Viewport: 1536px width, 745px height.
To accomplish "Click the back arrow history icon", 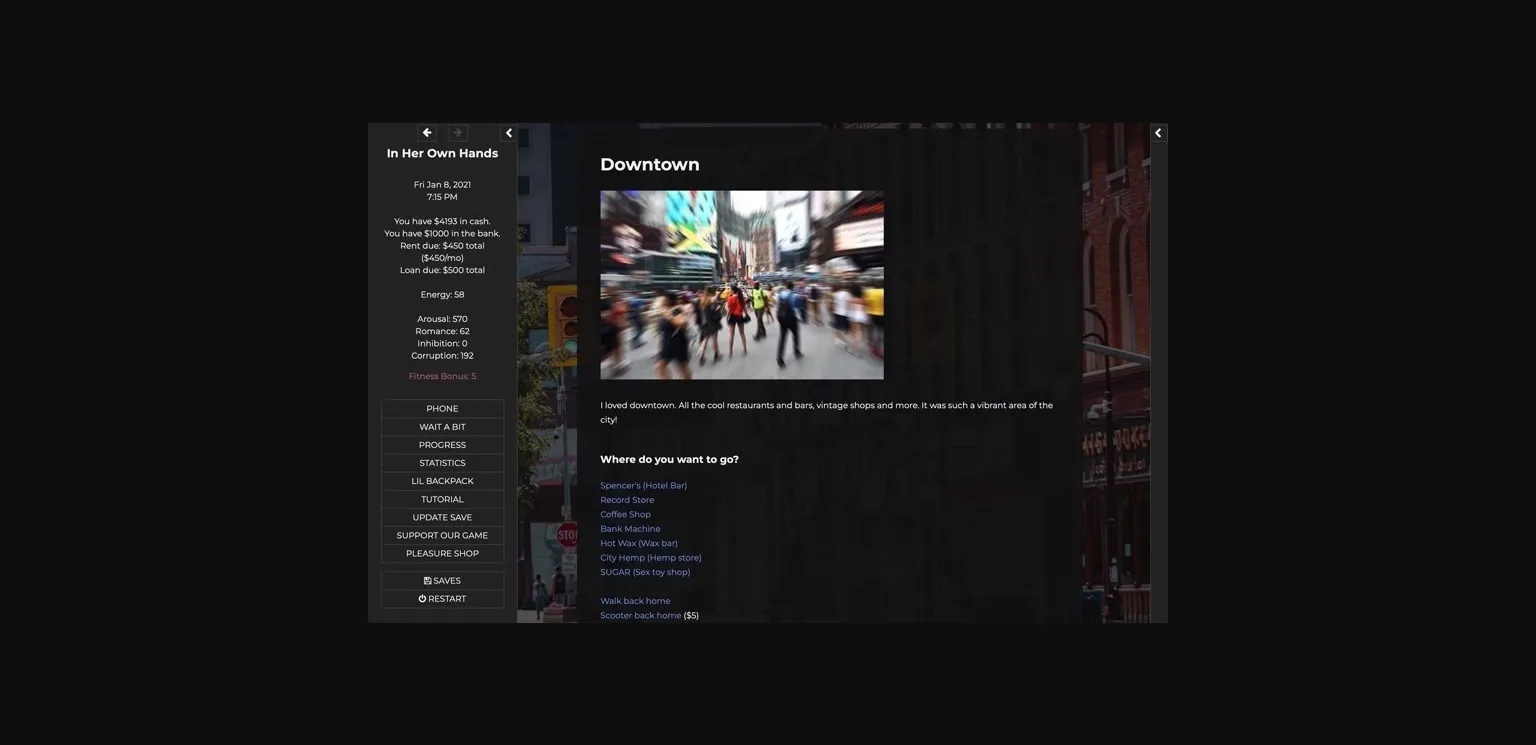I will tap(427, 133).
